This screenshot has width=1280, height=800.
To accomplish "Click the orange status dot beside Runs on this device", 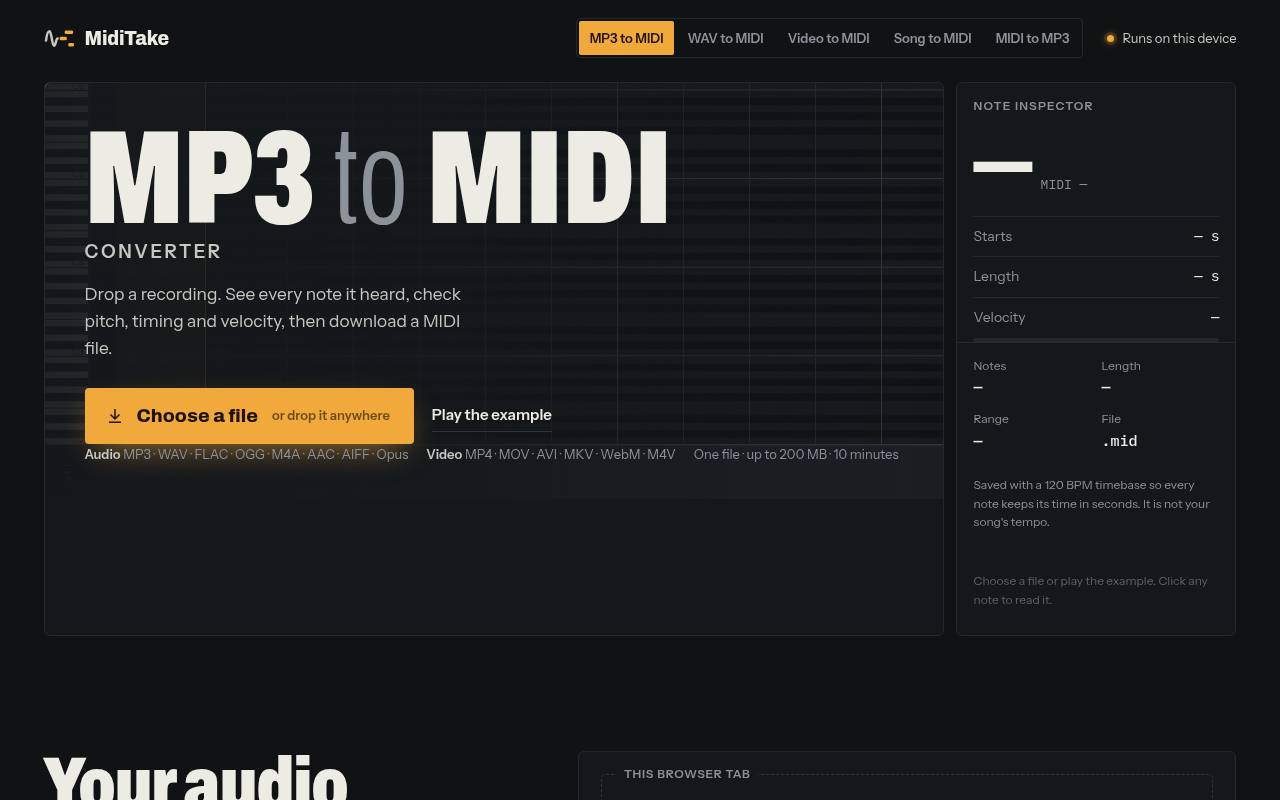I will point(1110,38).
